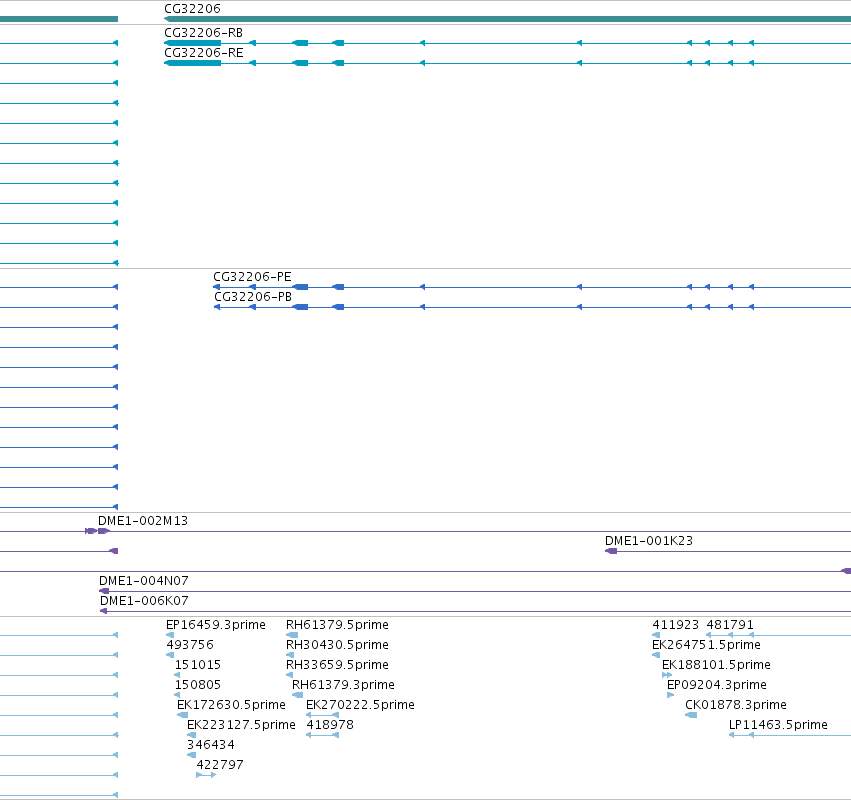The height and width of the screenshot is (800, 851).
Task: Select EST EK223127.5prime label
Action: (x=242, y=726)
